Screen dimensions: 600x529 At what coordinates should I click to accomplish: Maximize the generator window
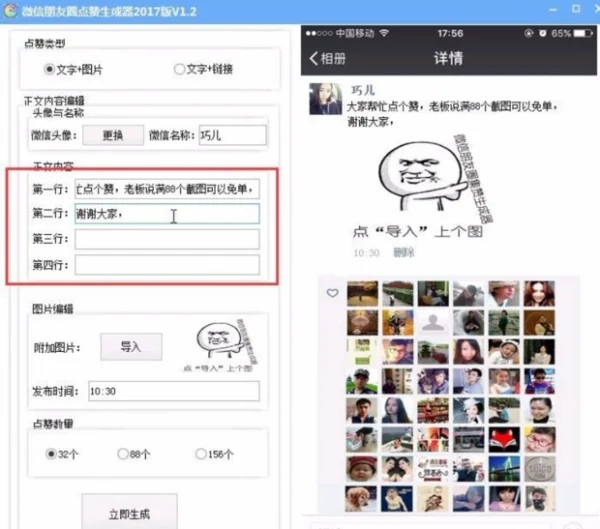pos(576,9)
